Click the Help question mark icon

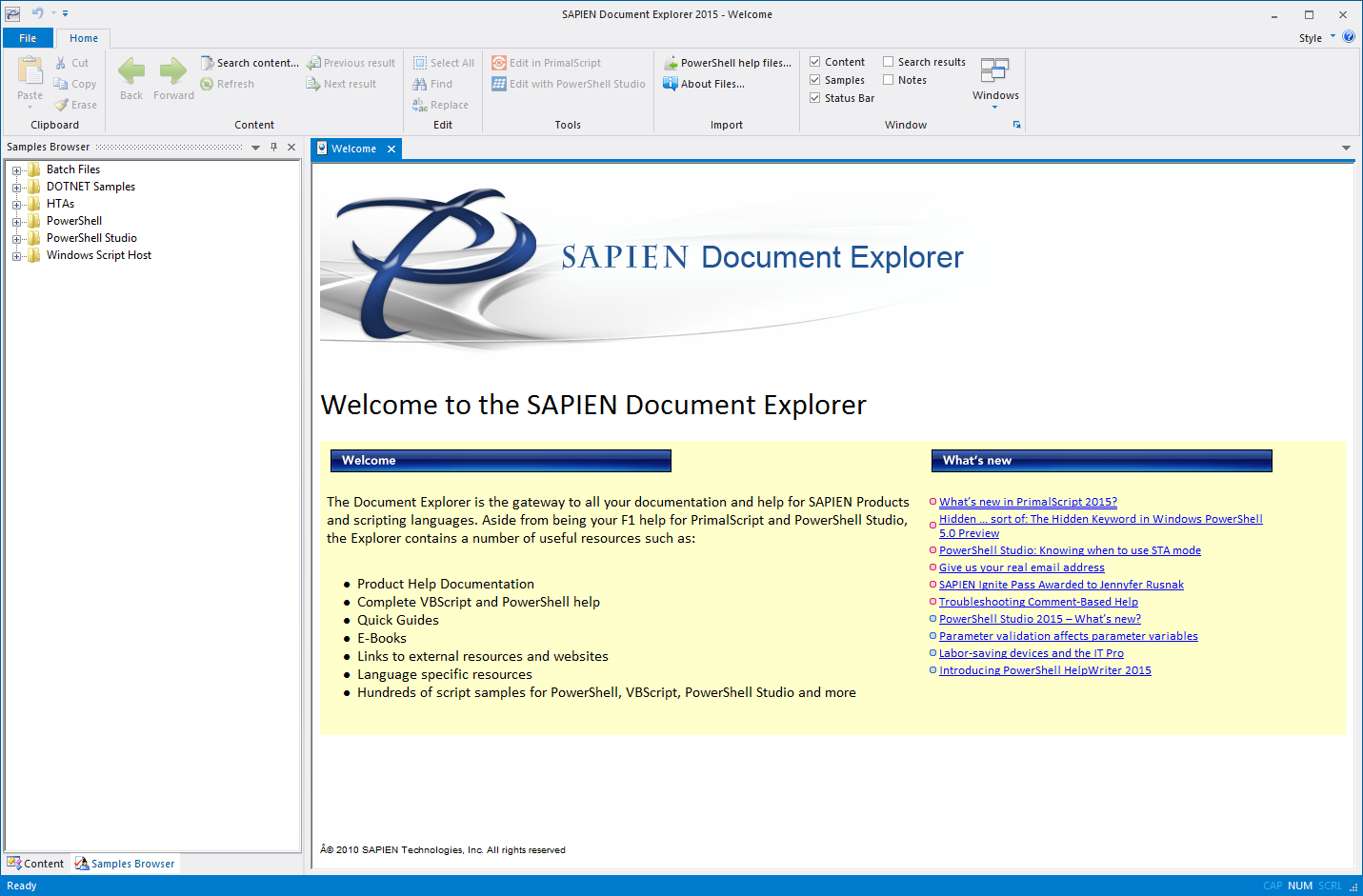point(1350,37)
